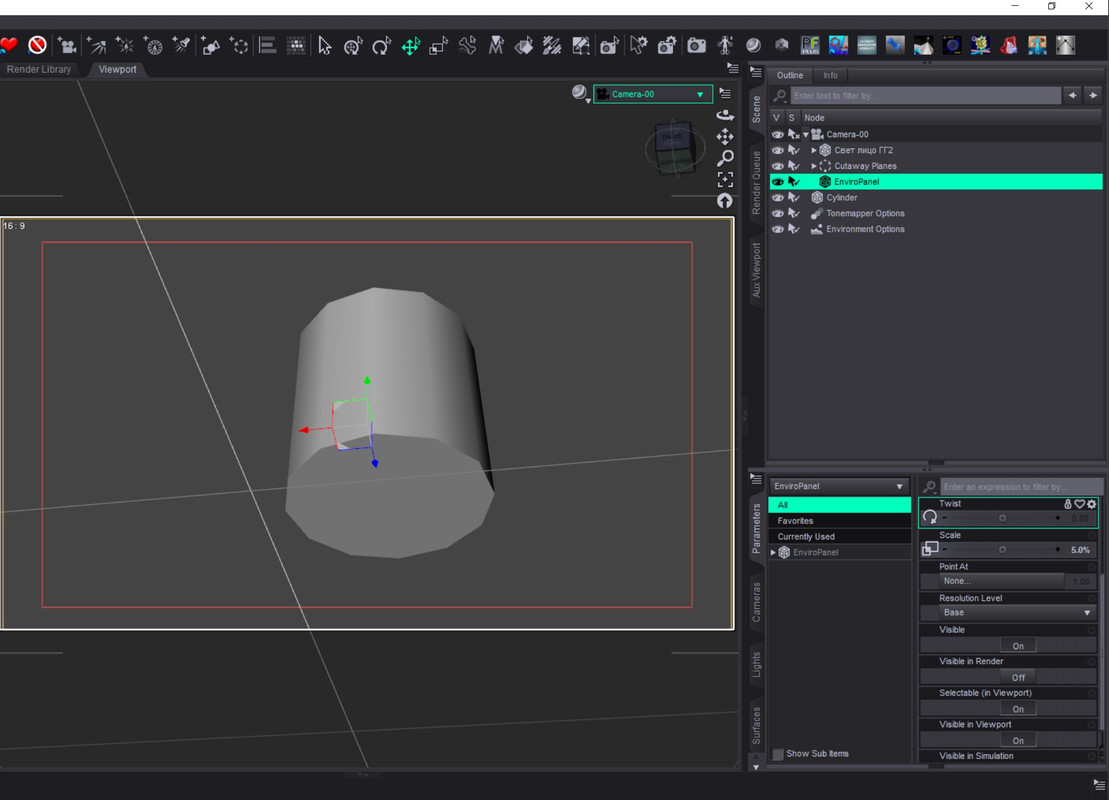The image size is (1109, 800).
Task: Open the viewport options menu icon
Action: click(725, 93)
